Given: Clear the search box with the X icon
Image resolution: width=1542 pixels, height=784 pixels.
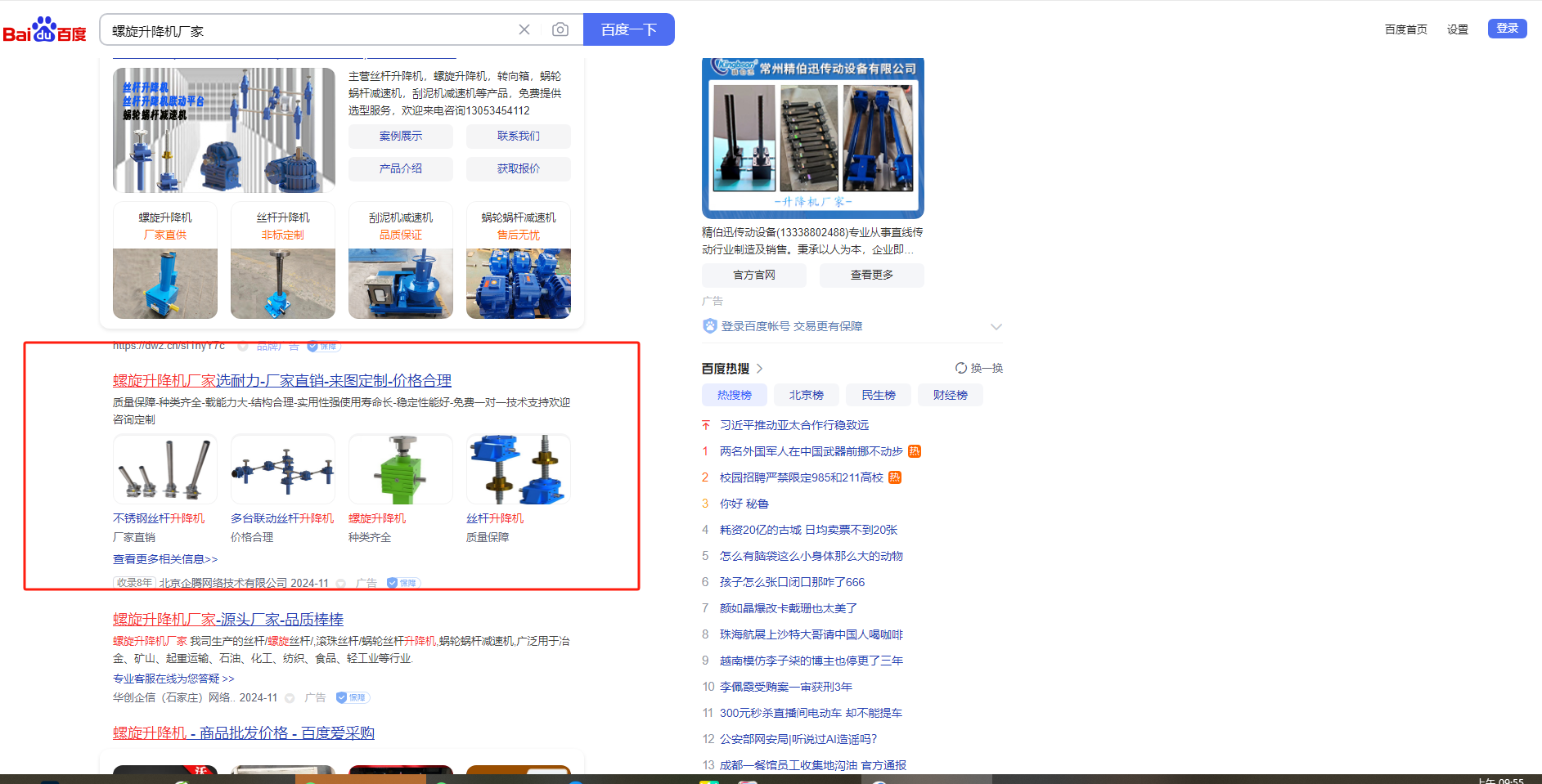Looking at the screenshot, I should click(x=524, y=29).
